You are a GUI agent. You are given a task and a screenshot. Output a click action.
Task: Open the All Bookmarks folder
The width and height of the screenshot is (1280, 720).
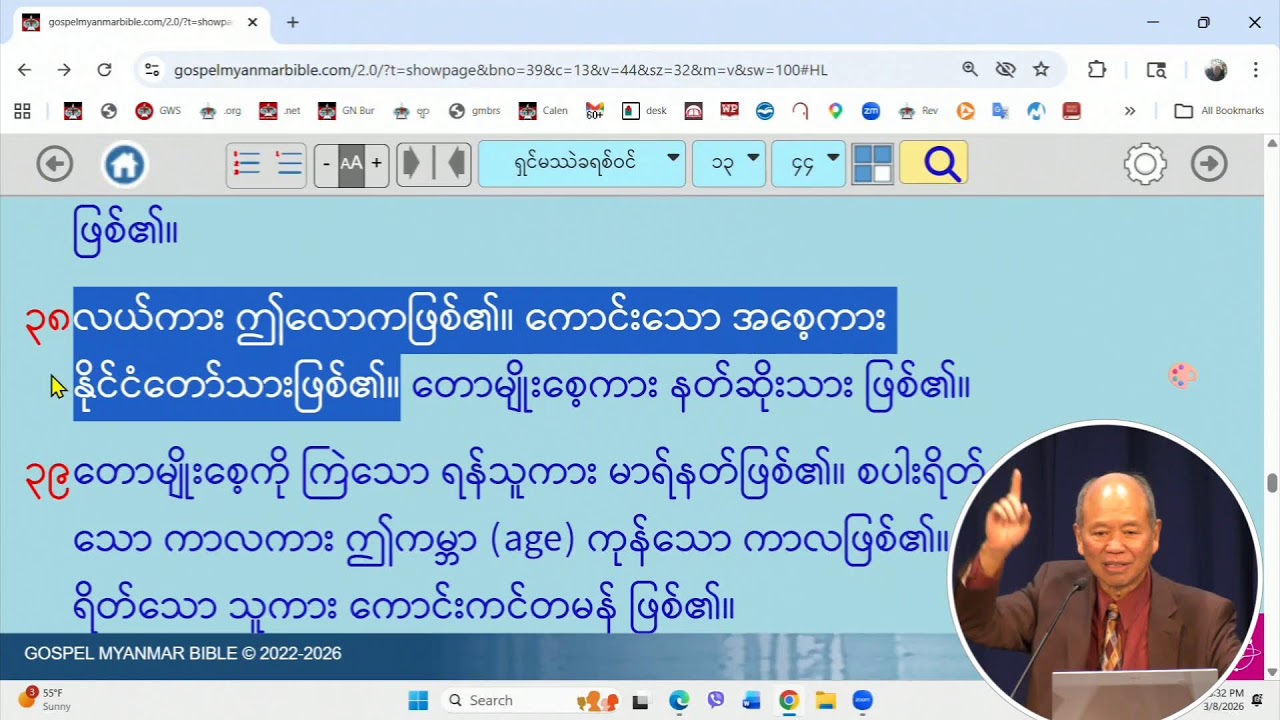click(1219, 111)
